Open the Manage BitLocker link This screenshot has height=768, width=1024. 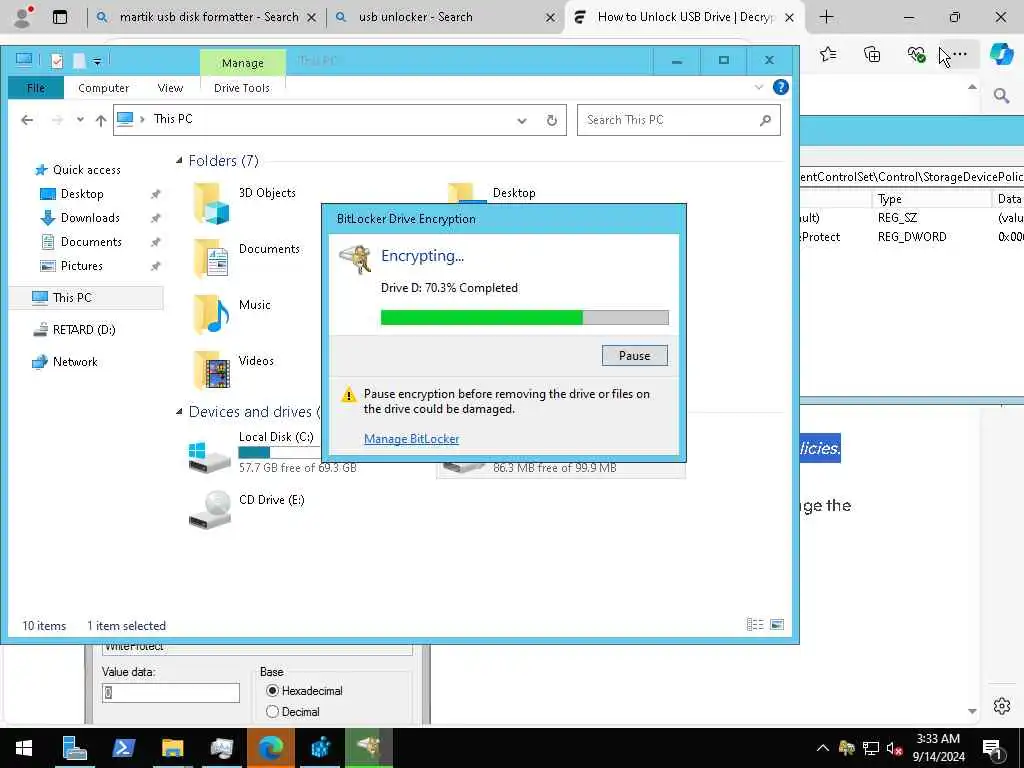(x=411, y=439)
